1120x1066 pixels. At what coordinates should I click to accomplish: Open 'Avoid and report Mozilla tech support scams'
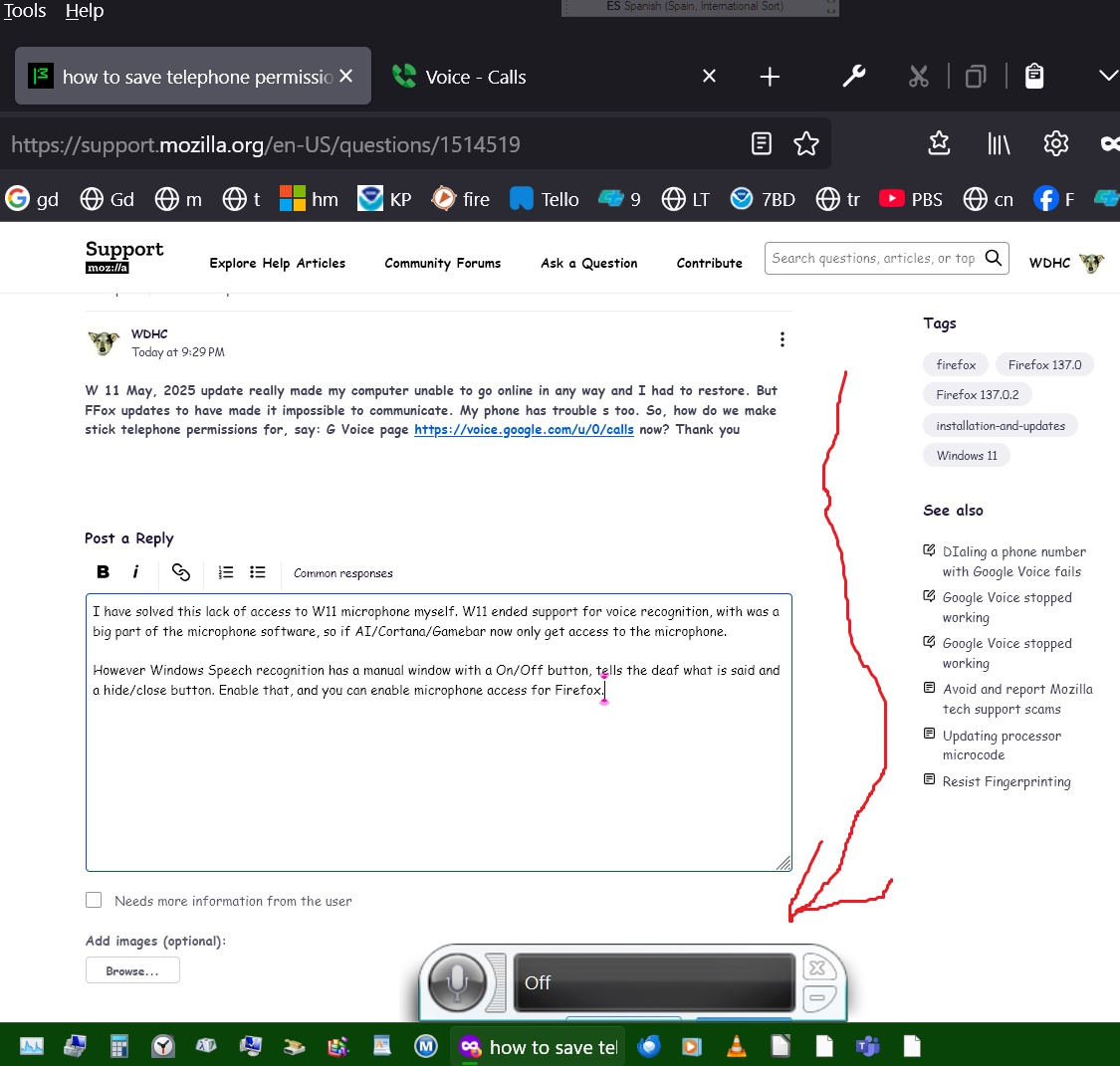point(1017,699)
